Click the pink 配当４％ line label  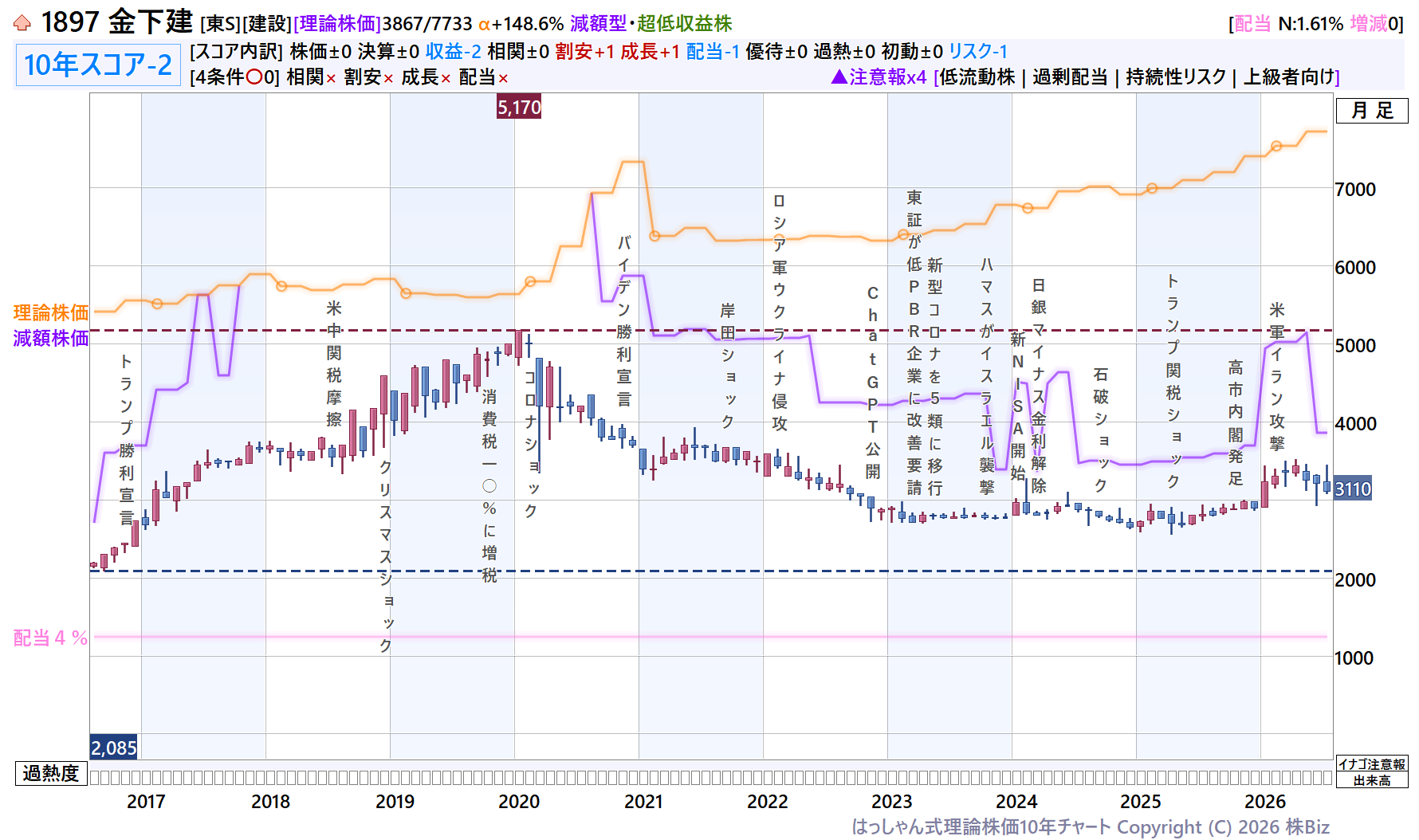[51, 638]
